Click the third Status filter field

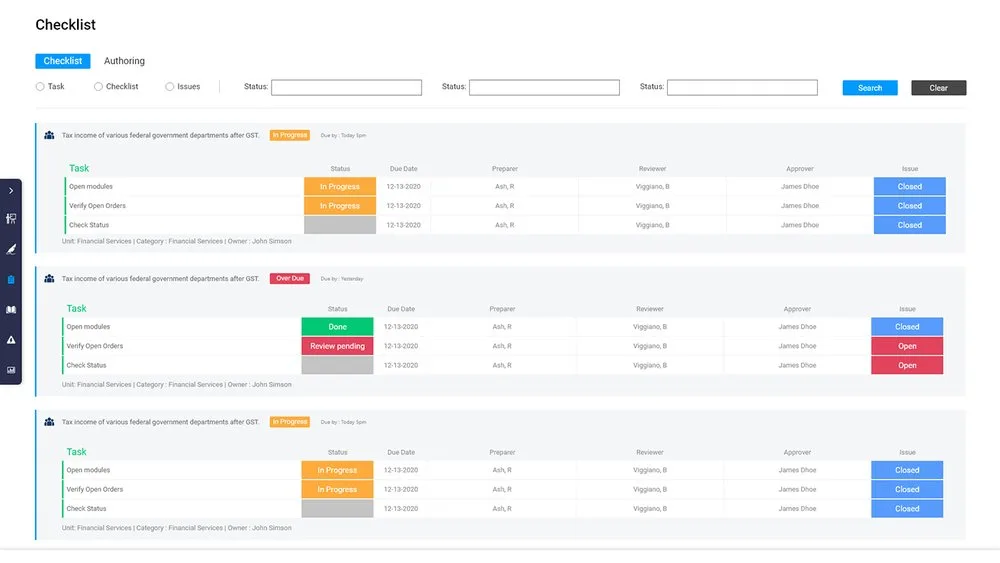coord(742,87)
